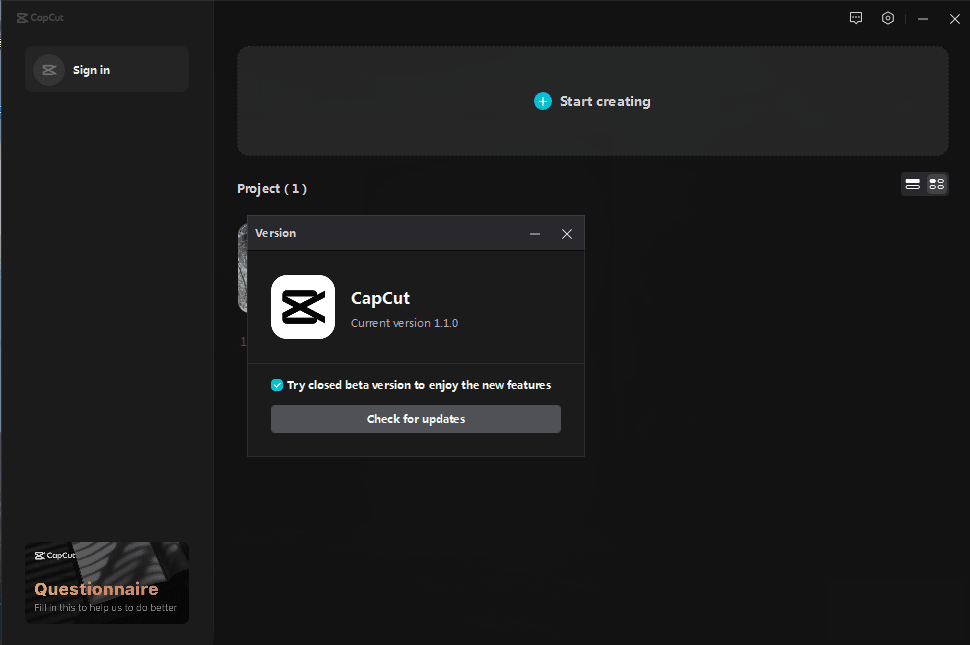The width and height of the screenshot is (970, 645).
Task: Sign in to CapCut account
Action: [x=107, y=69]
